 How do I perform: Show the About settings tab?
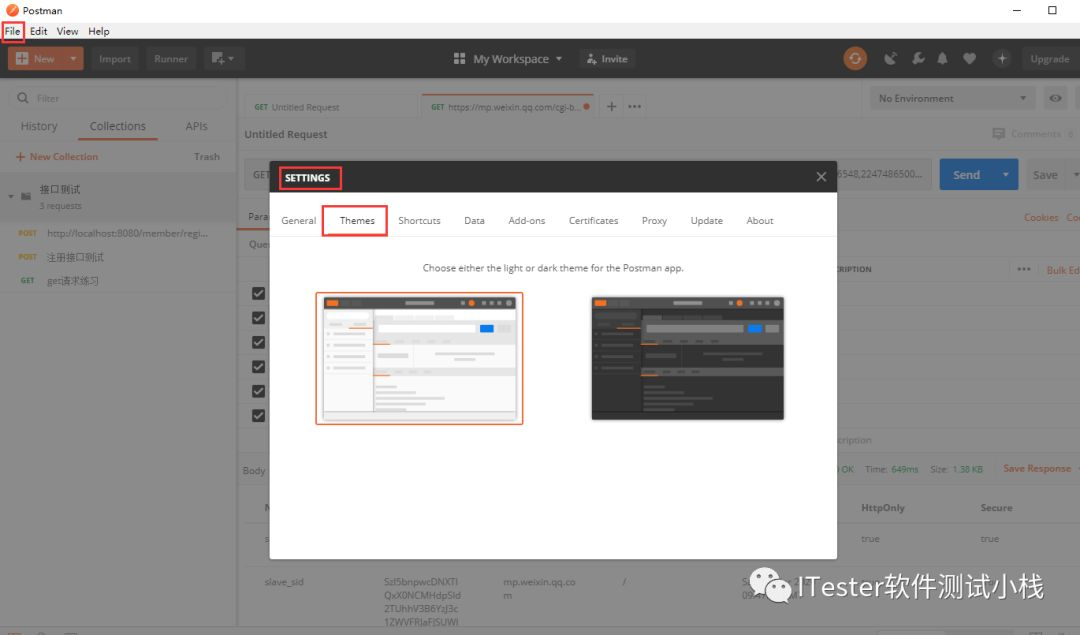[x=760, y=220]
